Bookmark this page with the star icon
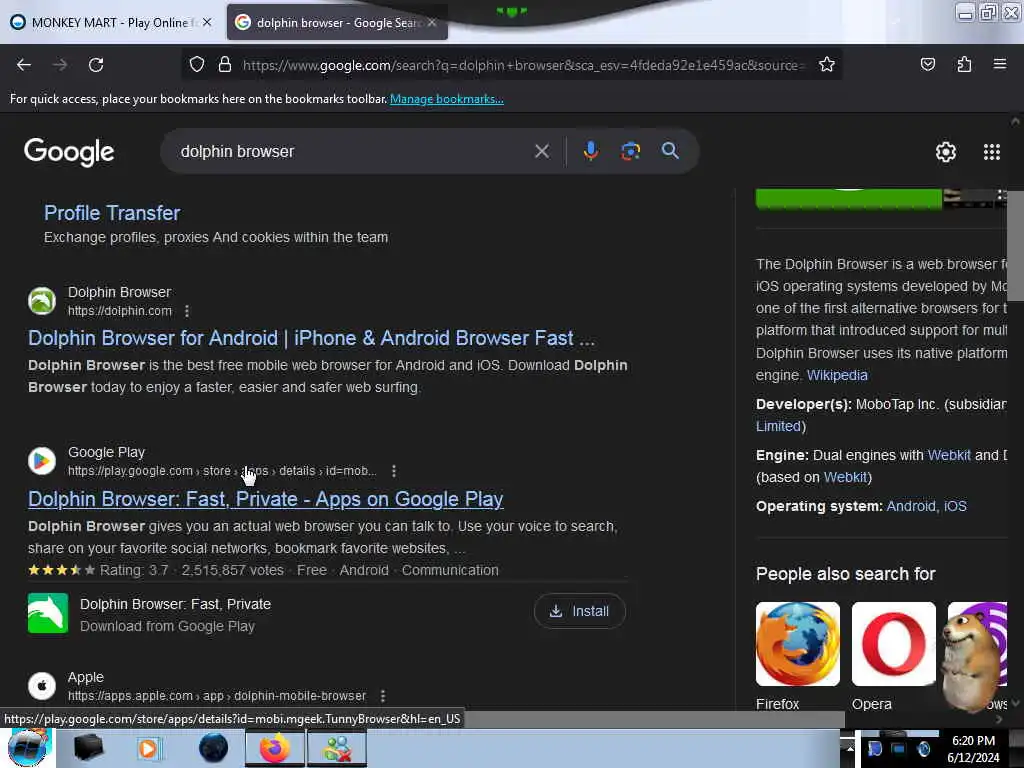This screenshot has height=768, width=1024. click(827, 64)
